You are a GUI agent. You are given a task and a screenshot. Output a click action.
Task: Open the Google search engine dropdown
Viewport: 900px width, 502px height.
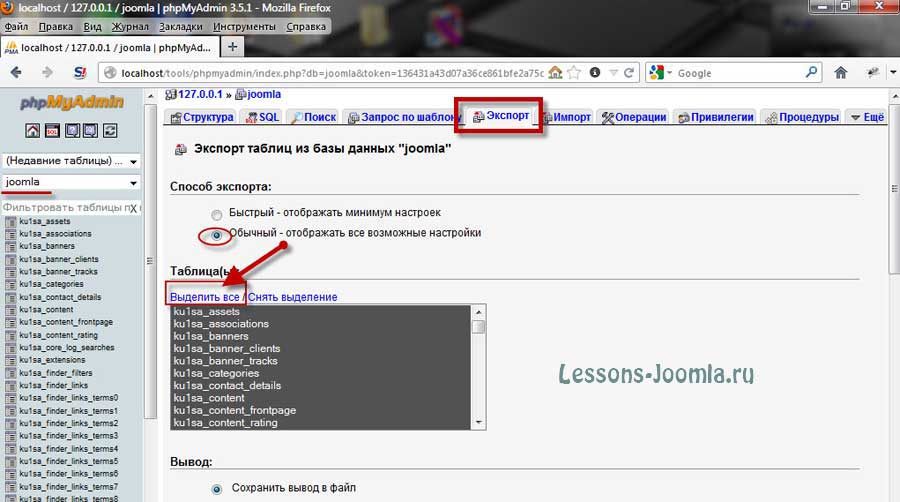click(660, 73)
